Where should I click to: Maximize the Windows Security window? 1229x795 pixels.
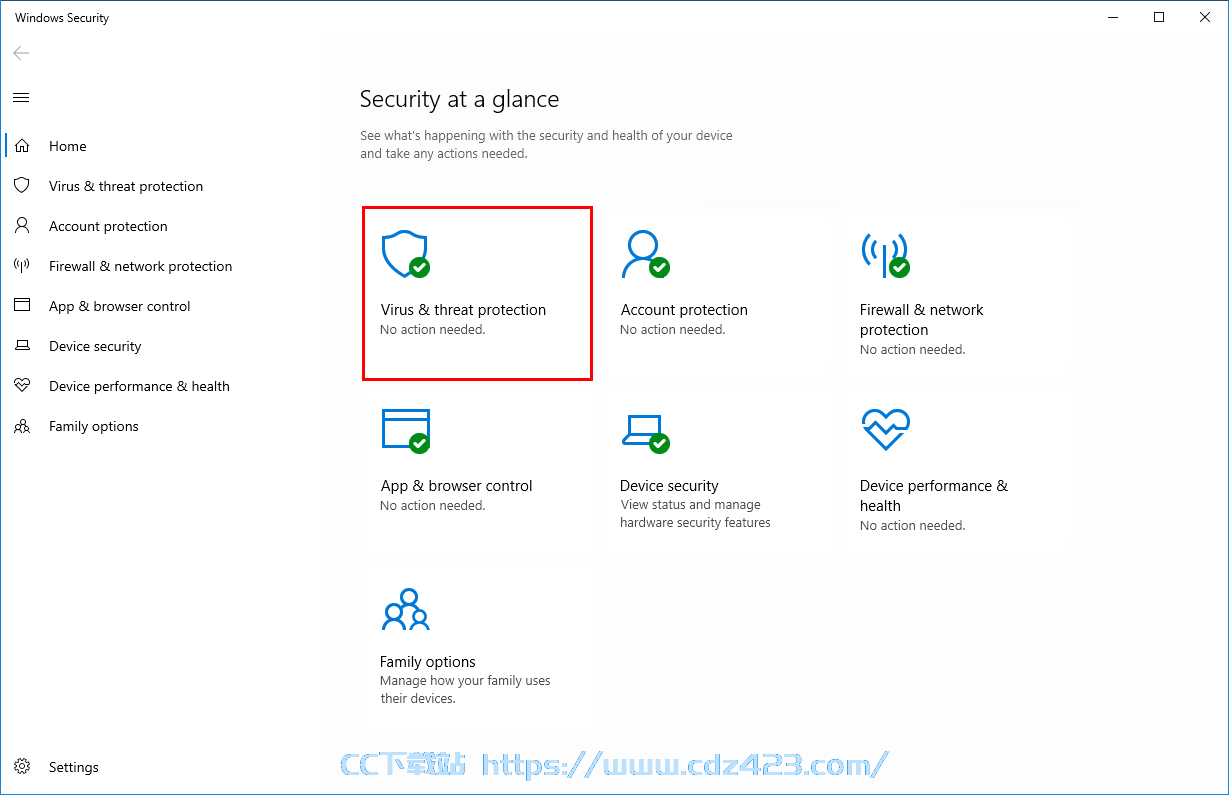click(x=1159, y=17)
